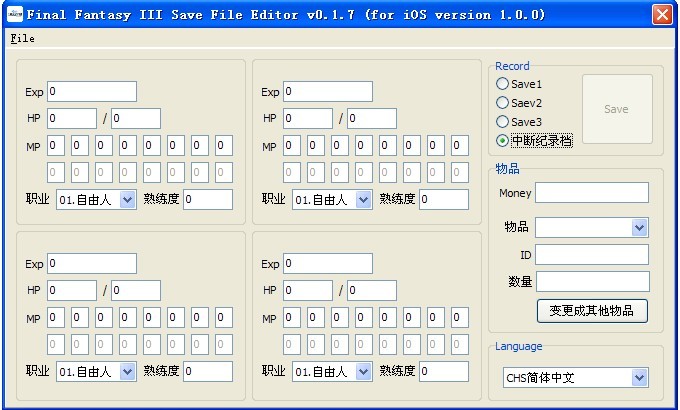Focus bottom-left character's Exp field
The image size is (680, 410).
(92, 263)
